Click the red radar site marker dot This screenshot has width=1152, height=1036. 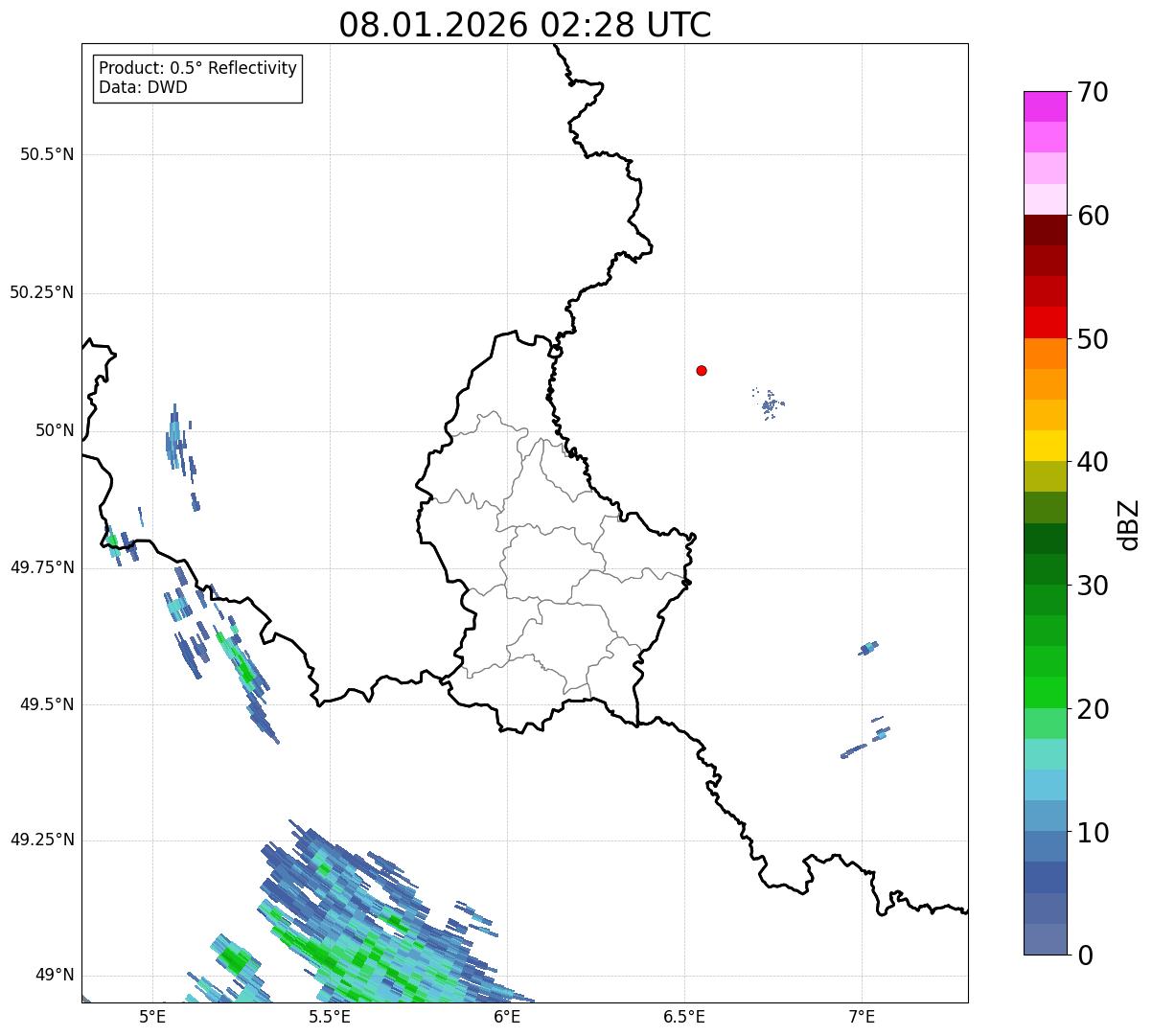pos(702,370)
